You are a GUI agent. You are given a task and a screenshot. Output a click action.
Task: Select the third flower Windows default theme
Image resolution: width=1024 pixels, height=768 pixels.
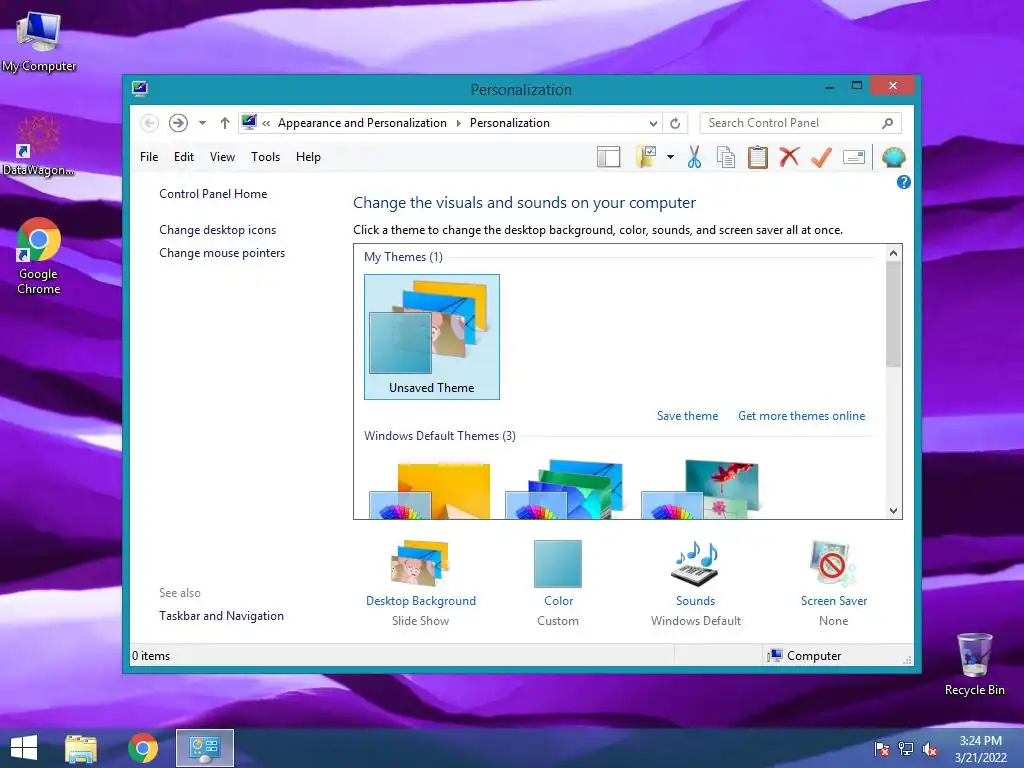[700, 490]
